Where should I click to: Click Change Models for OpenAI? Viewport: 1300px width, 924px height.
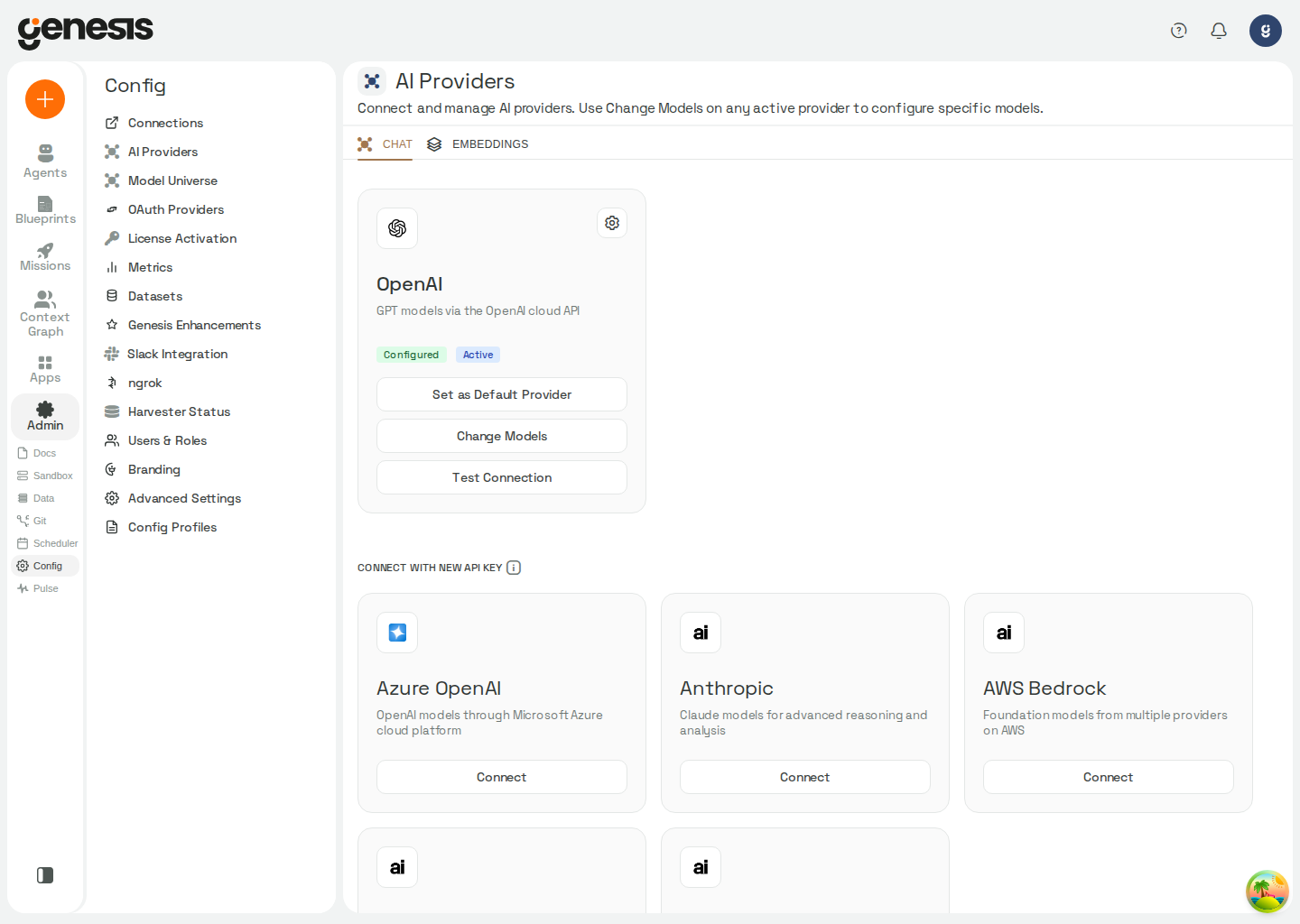(x=502, y=436)
